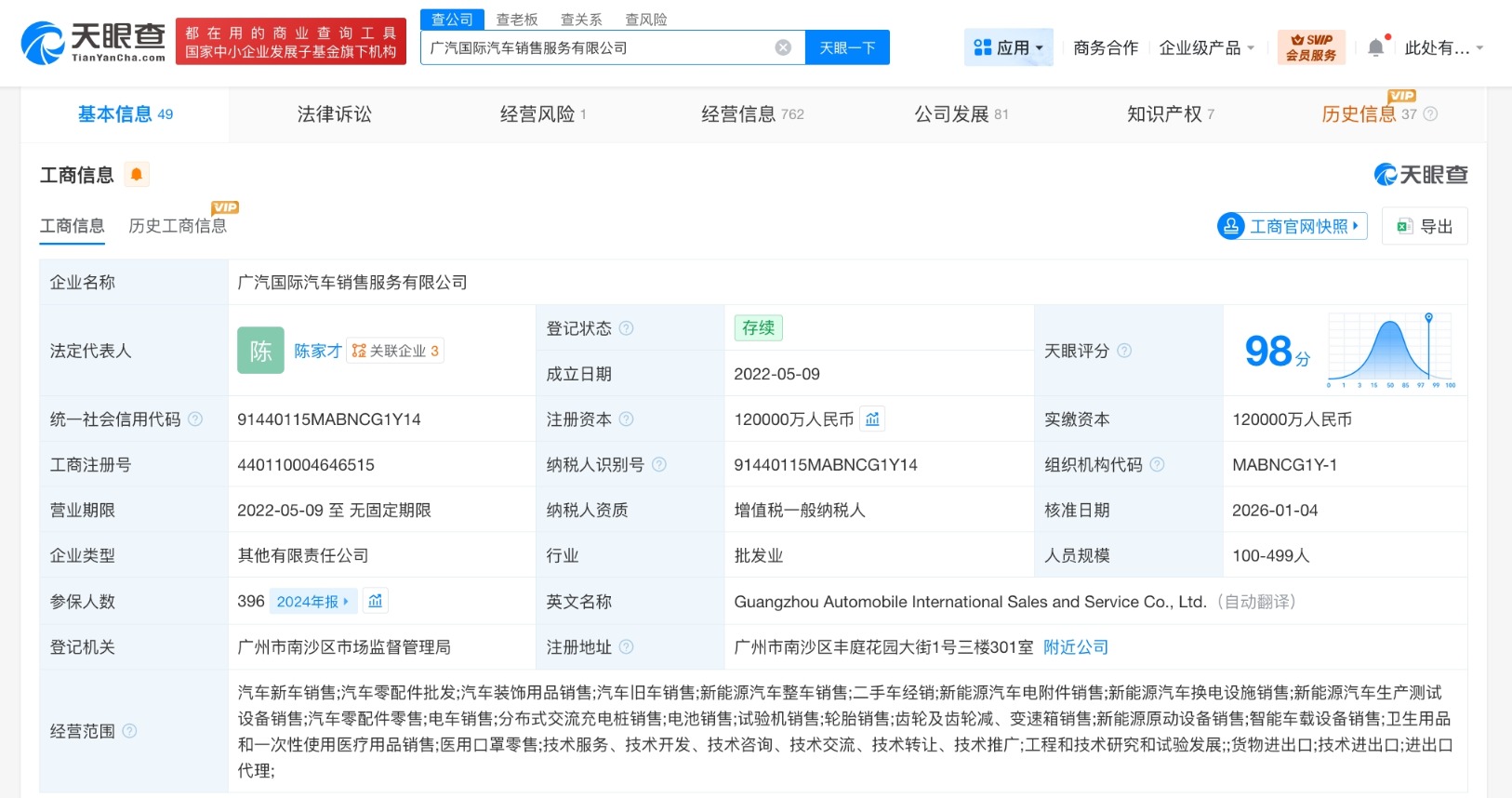Click help icon next to 统一社会信用代码
This screenshot has width=1512, height=798.
pos(195,419)
